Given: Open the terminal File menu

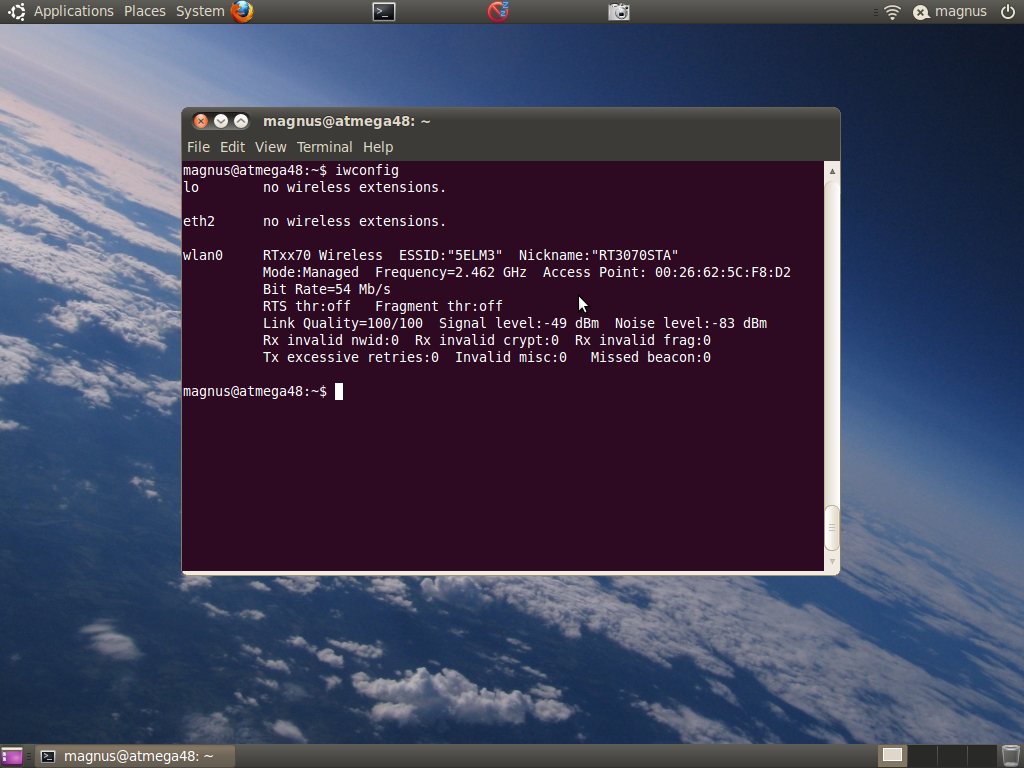Looking at the screenshot, I should point(198,147).
